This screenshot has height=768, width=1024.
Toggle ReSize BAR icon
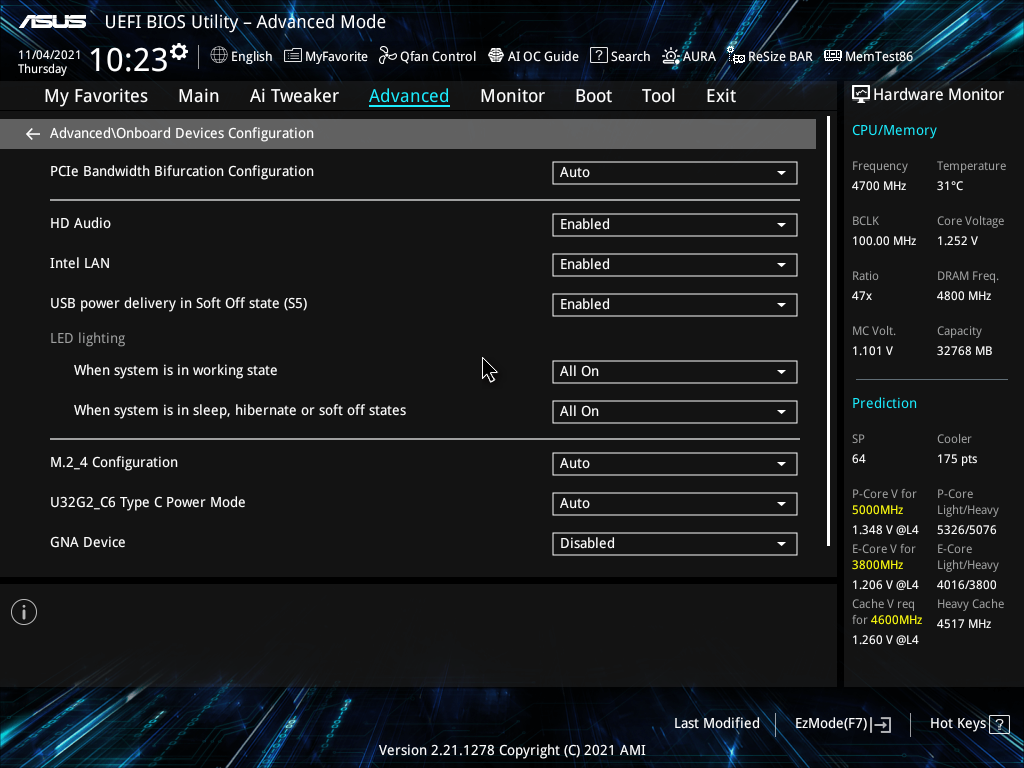[x=736, y=56]
